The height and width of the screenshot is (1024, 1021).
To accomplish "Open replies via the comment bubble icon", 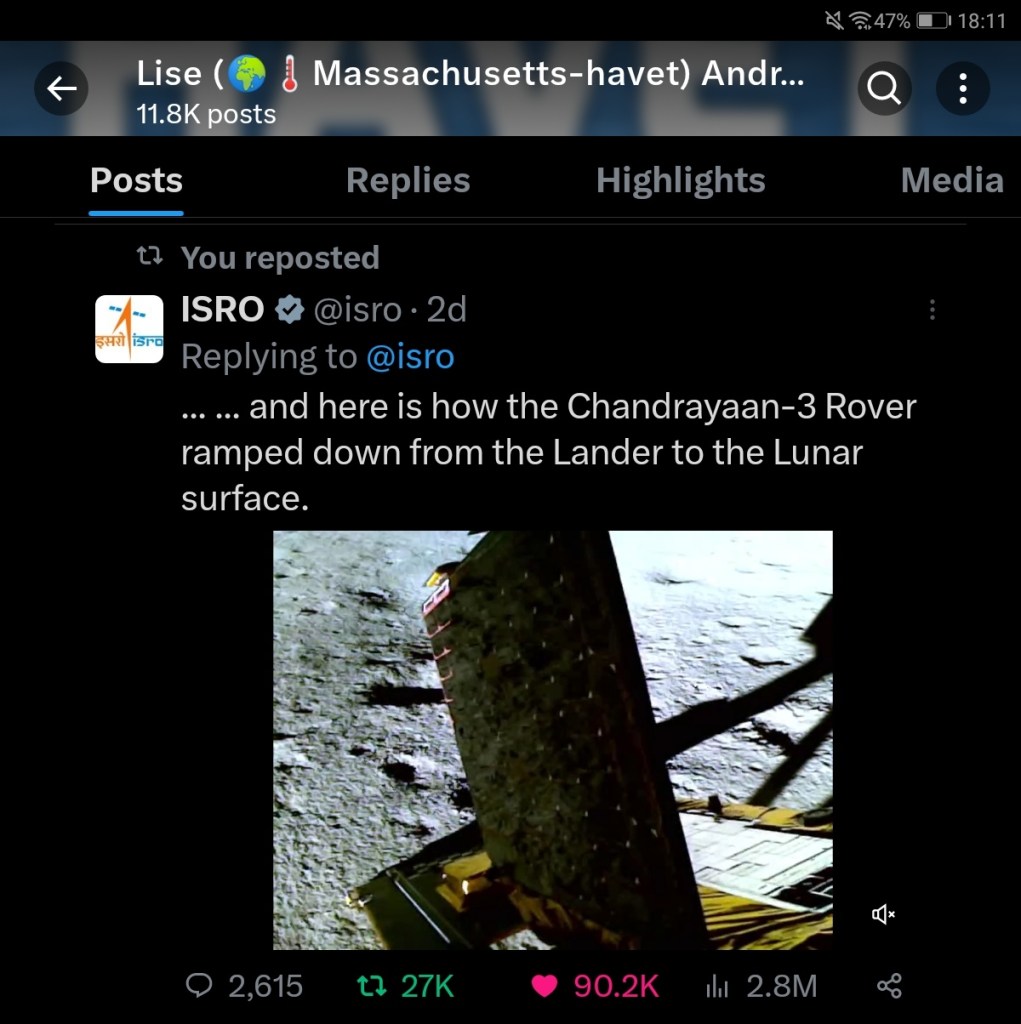I will 199,985.
